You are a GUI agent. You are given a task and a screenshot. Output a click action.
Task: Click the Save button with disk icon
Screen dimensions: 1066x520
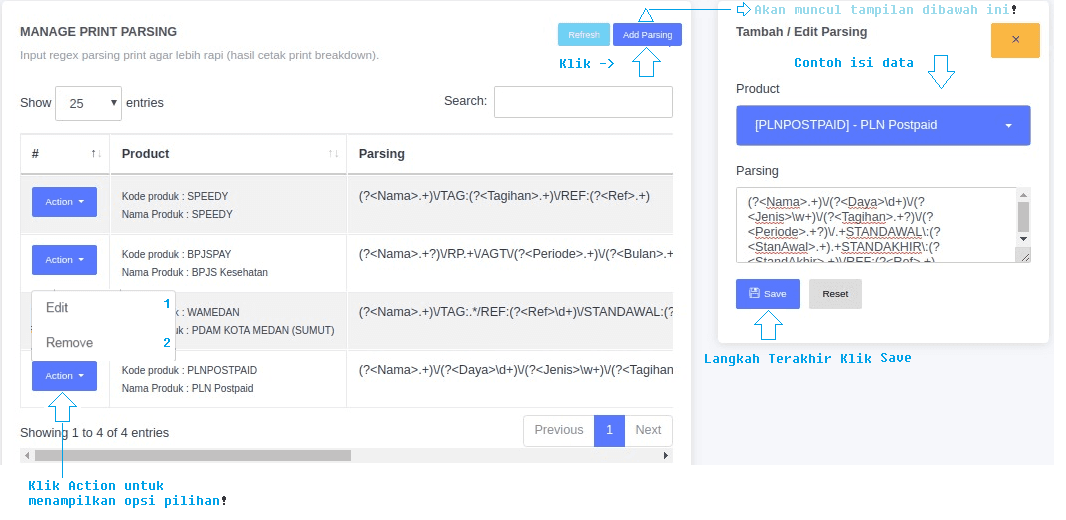pos(767,294)
